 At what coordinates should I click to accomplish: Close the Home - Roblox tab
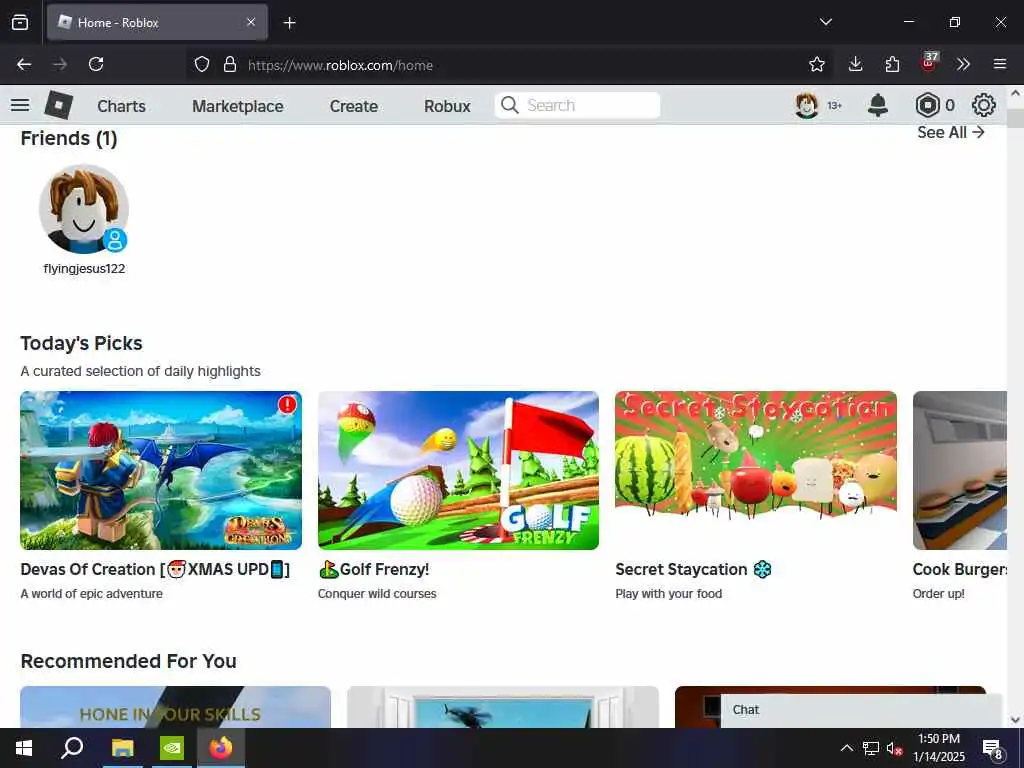251,22
